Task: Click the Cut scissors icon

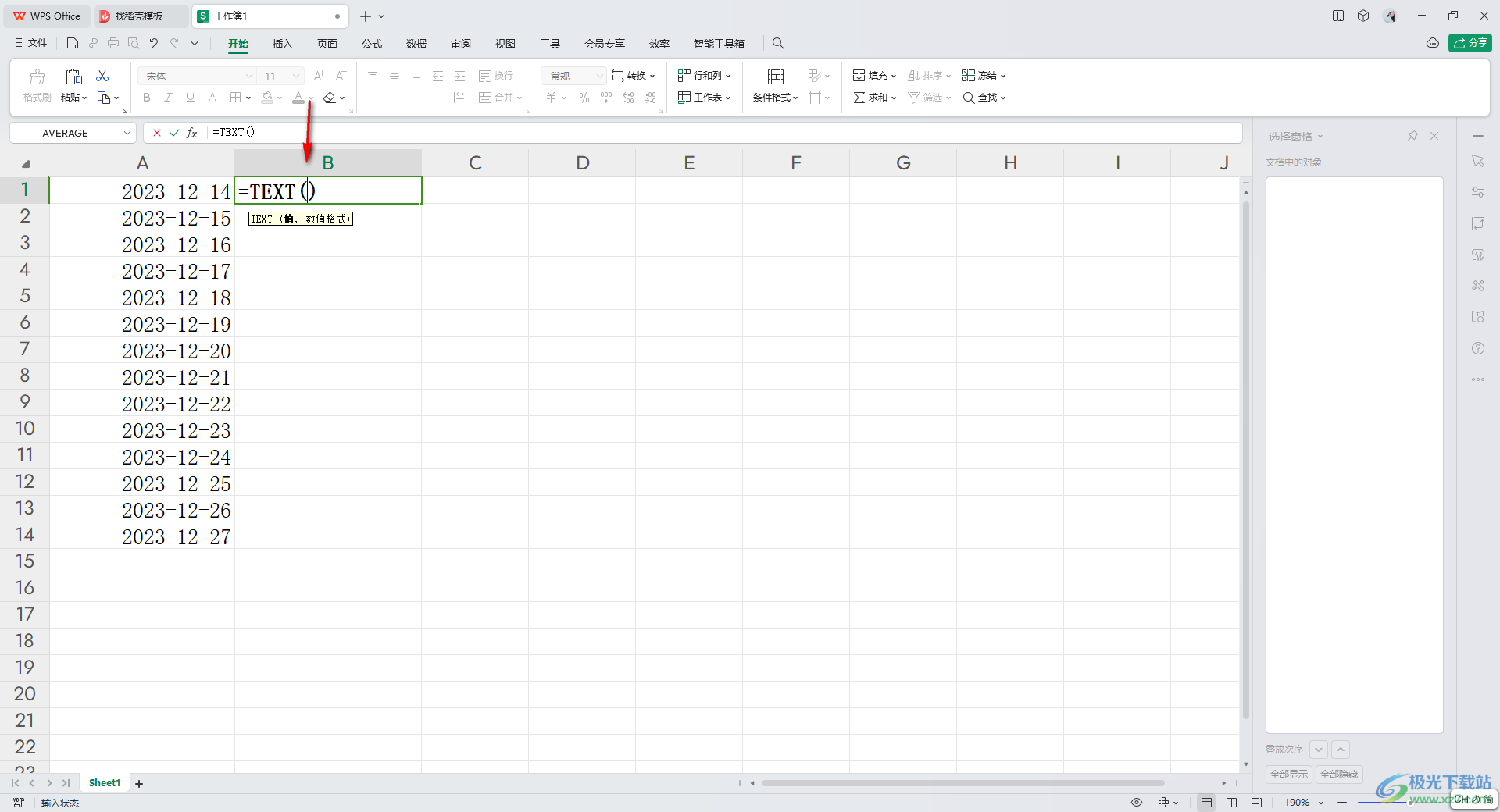Action: point(102,76)
